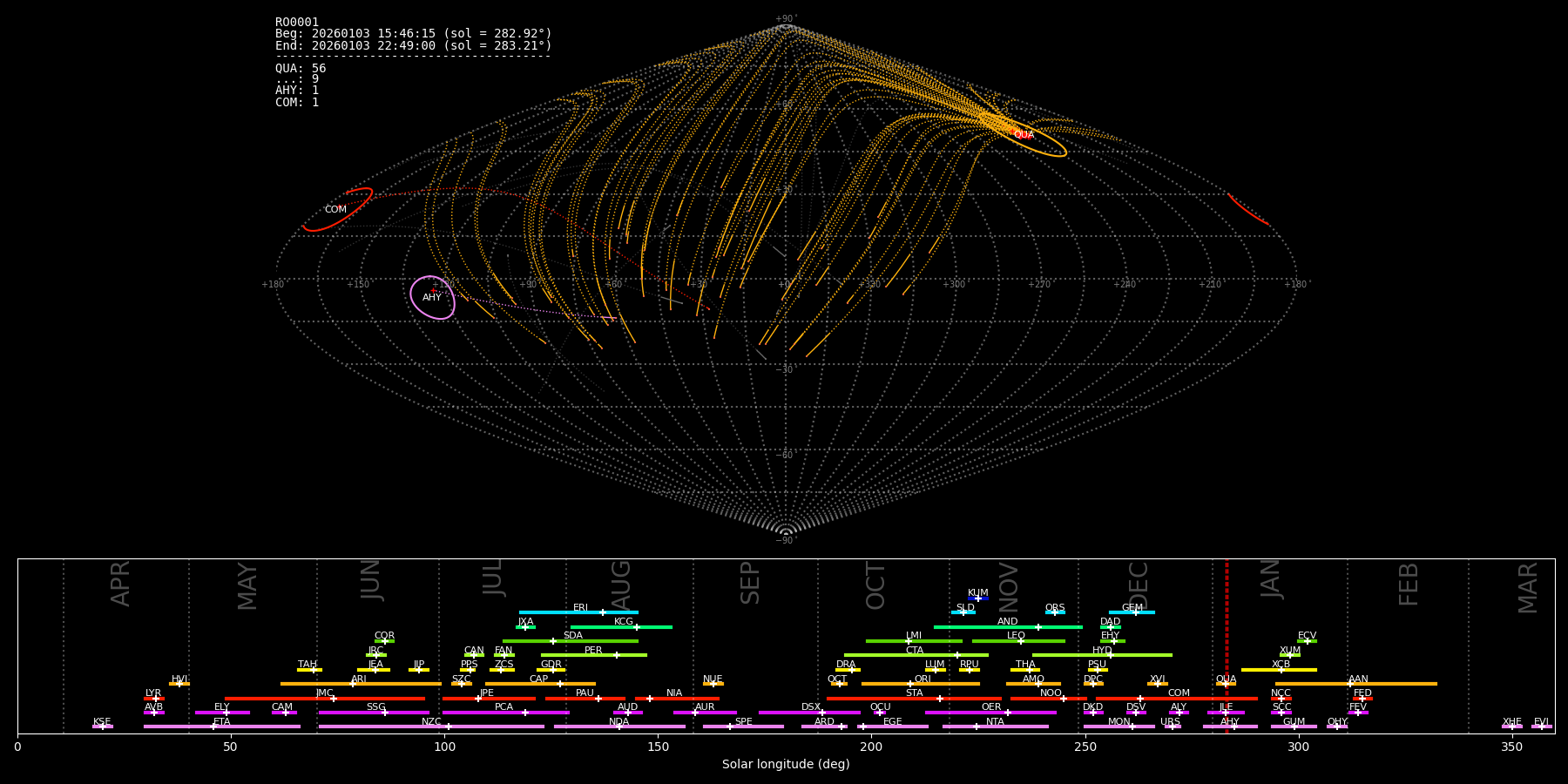
Task: Select the AHY radiant circle
Action: click(x=434, y=296)
